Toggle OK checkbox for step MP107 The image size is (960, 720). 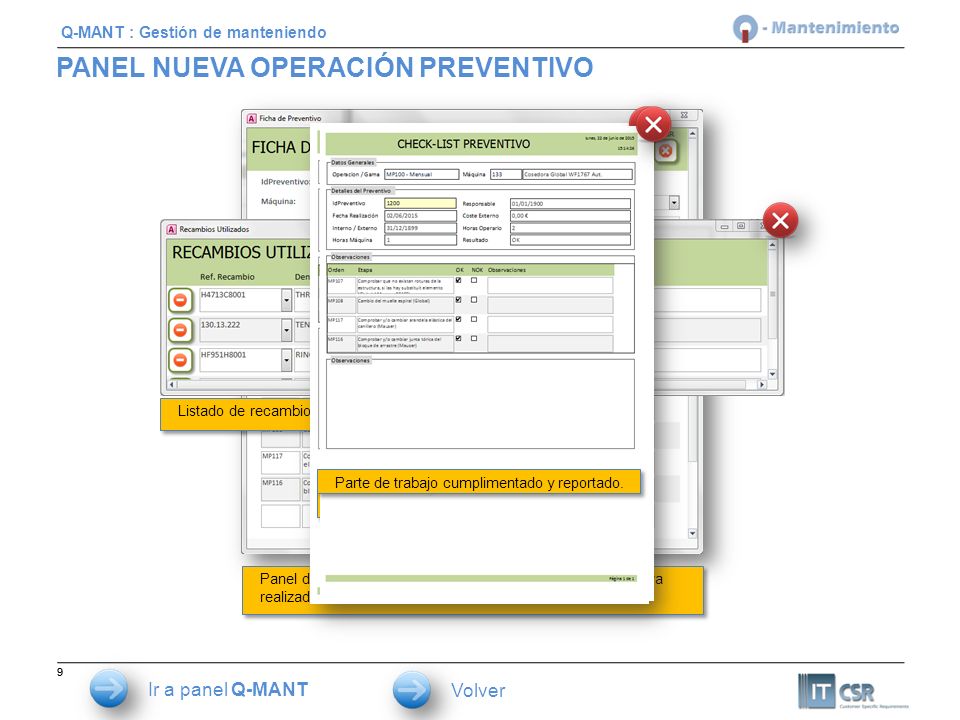(458, 280)
